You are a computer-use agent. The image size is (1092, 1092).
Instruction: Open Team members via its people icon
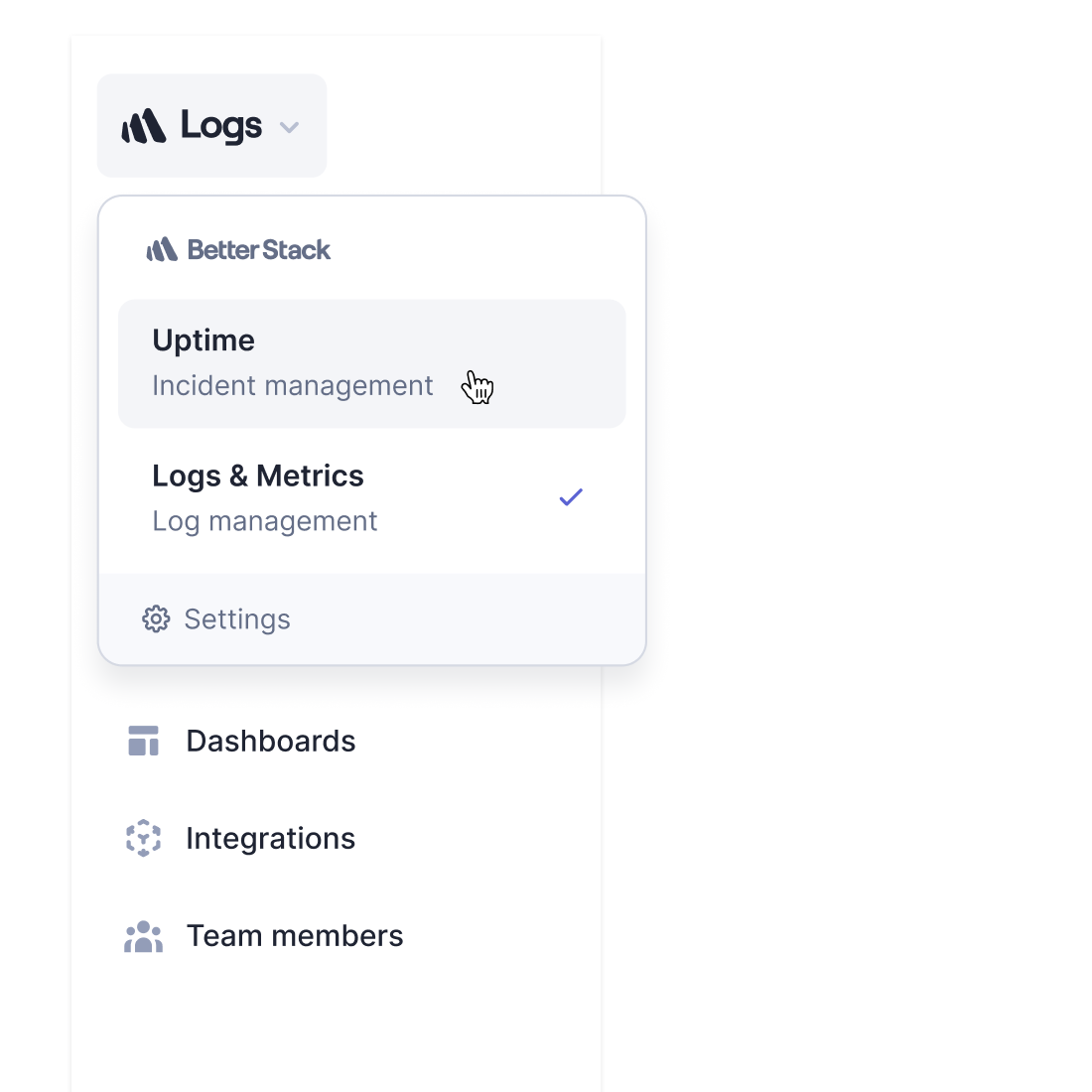pyautogui.click(x=143, y=935)
